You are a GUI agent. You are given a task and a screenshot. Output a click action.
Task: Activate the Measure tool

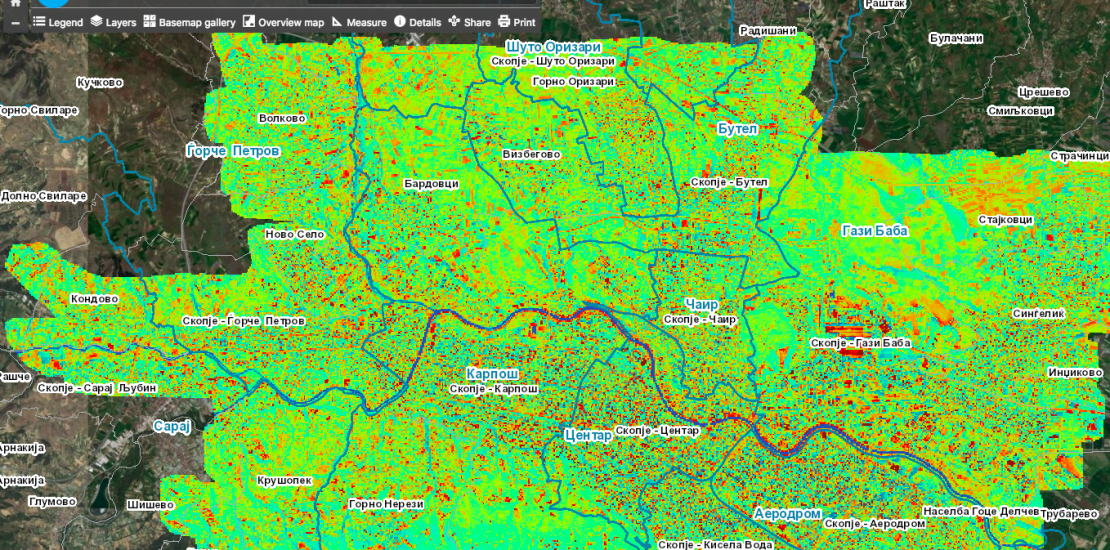pos(359,21)
